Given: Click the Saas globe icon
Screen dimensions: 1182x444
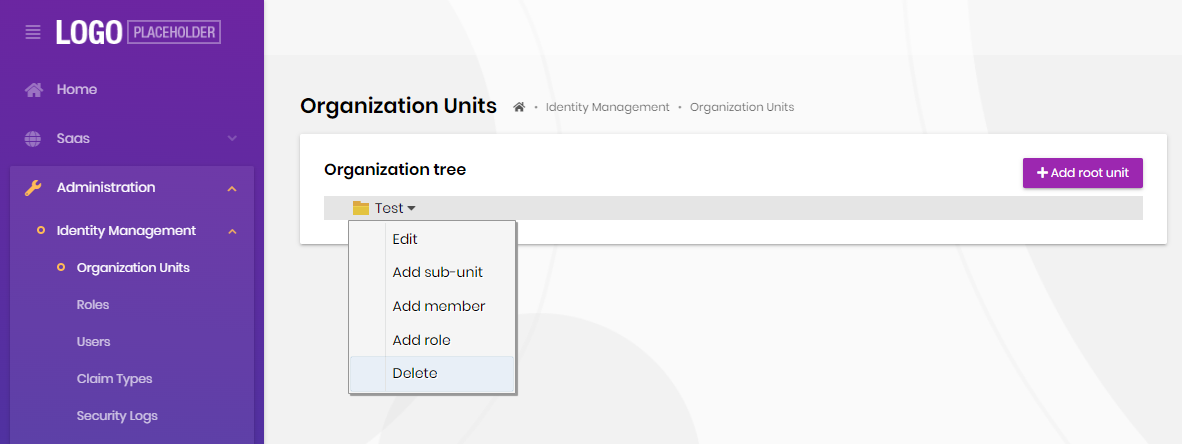Looking at the screenshot, I should tap(34, 138).
